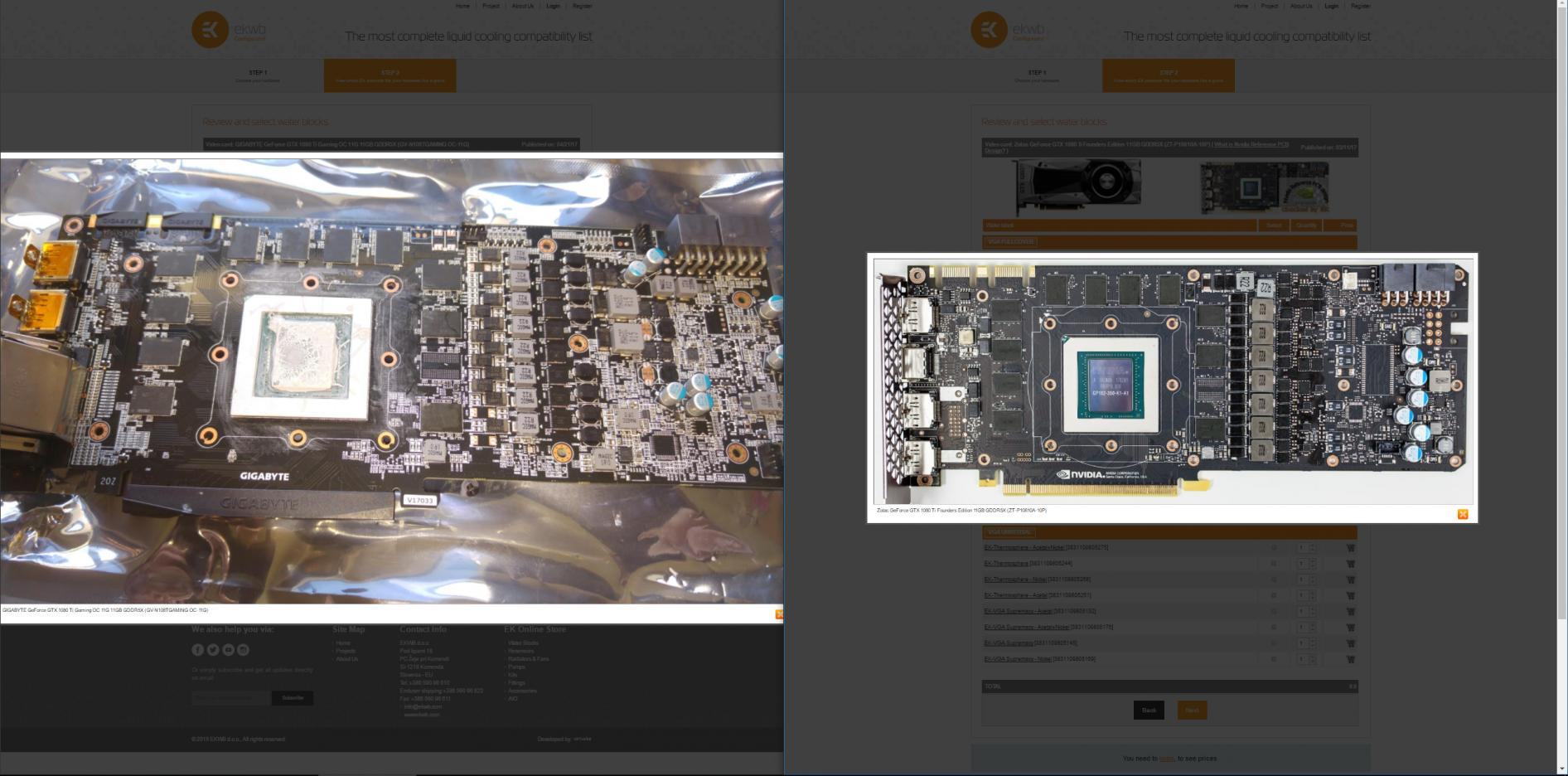Click cart icon for EK-VGA Supremacy - Nickel
The image size is (1568, 776).
coord(1350,659)
